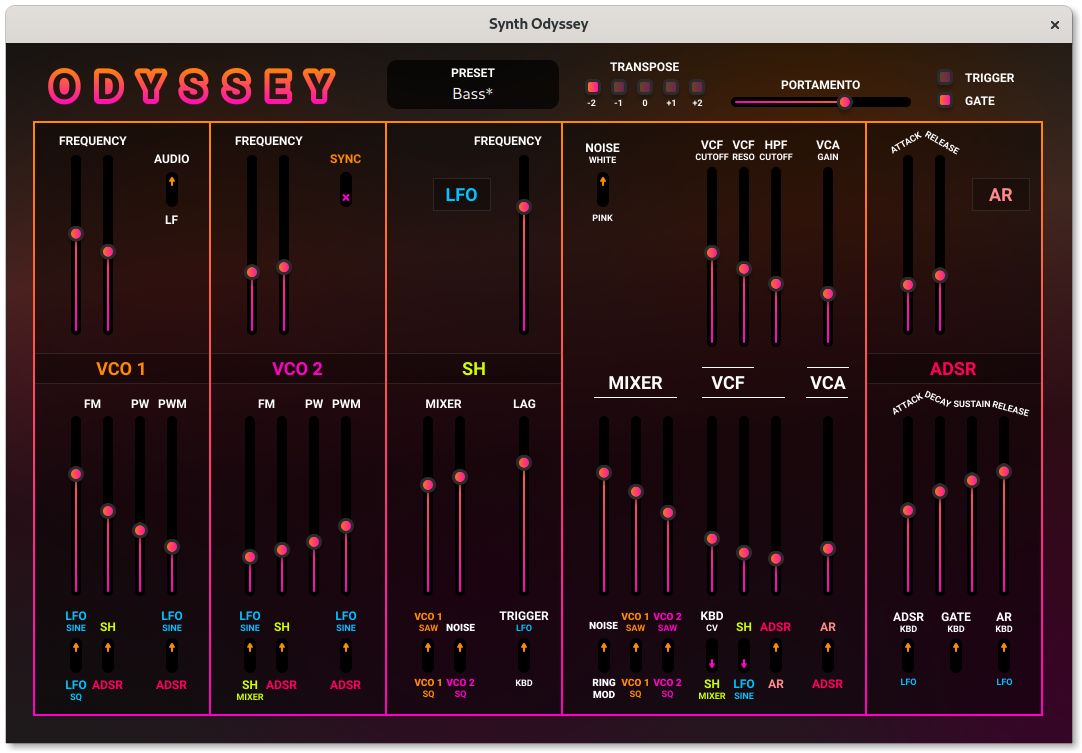Viewport: 1082px width, 753px height.
Task: Toggle SH mixer VCO 1 SAW/SQ switch
Action: [x=428, y=656]
